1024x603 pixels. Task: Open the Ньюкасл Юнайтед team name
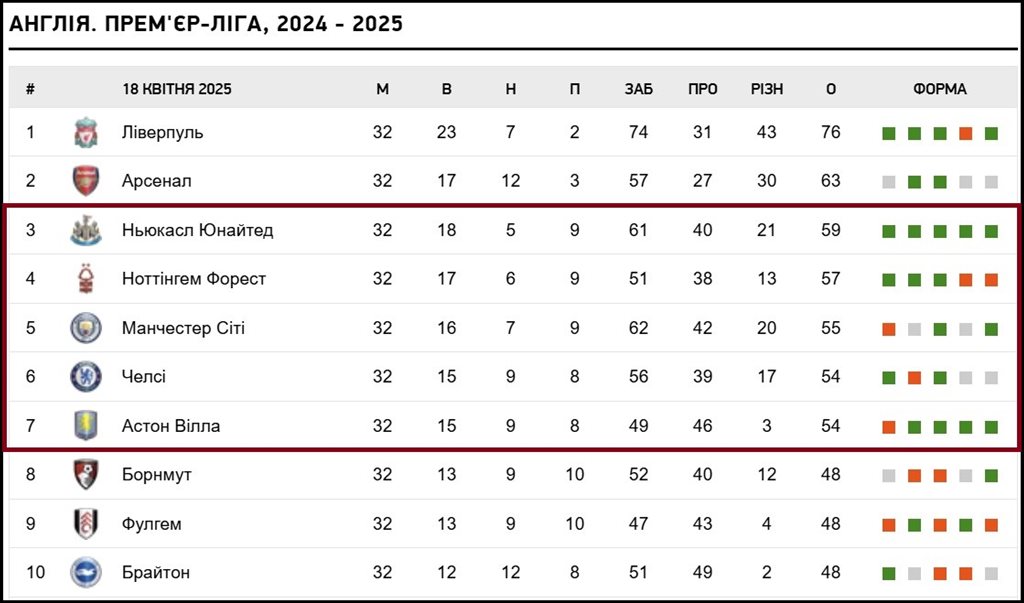197,231
